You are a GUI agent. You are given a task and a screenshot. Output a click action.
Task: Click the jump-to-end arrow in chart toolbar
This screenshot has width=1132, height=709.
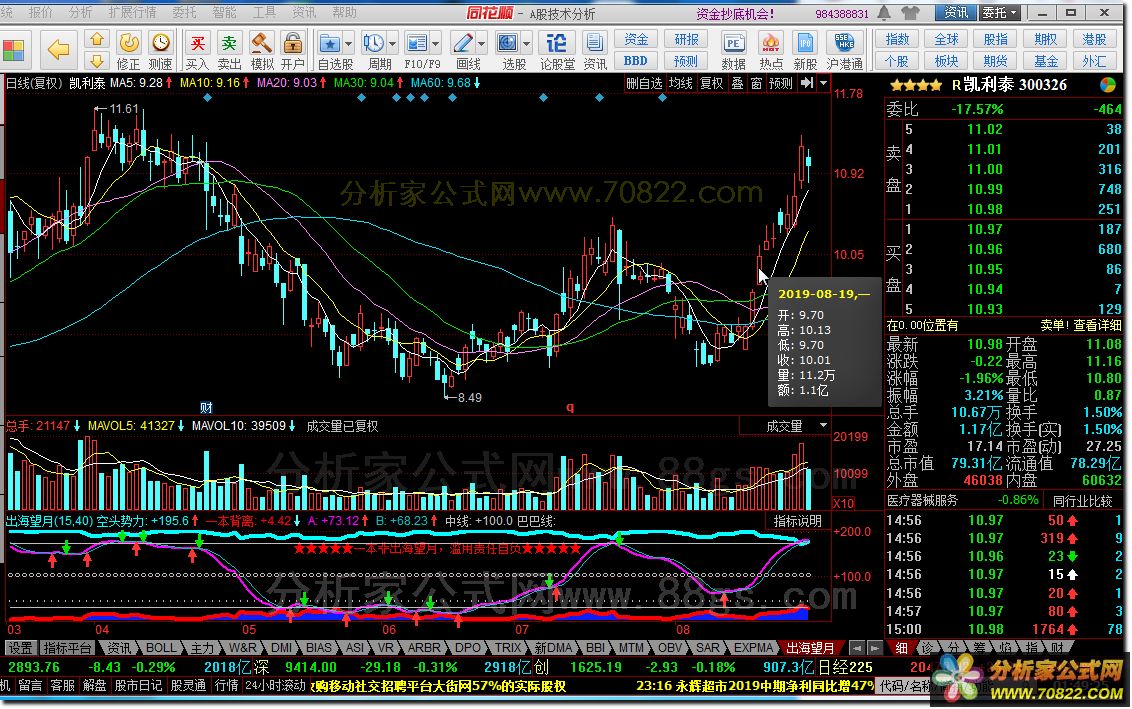[807, 84]
